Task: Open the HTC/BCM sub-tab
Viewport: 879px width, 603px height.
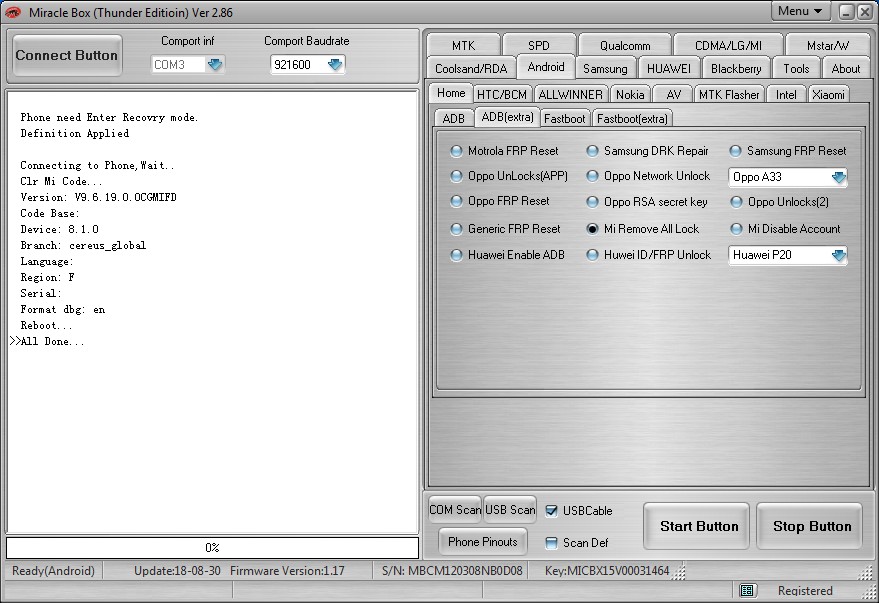Action: coord(502,95)
